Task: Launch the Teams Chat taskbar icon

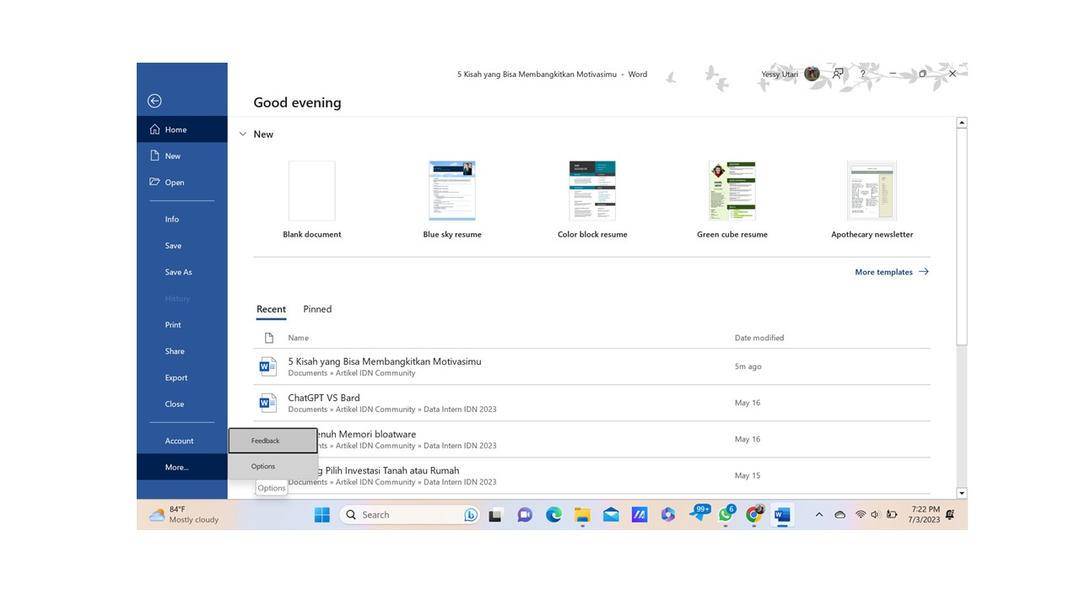Action: (x=524, y=515)
